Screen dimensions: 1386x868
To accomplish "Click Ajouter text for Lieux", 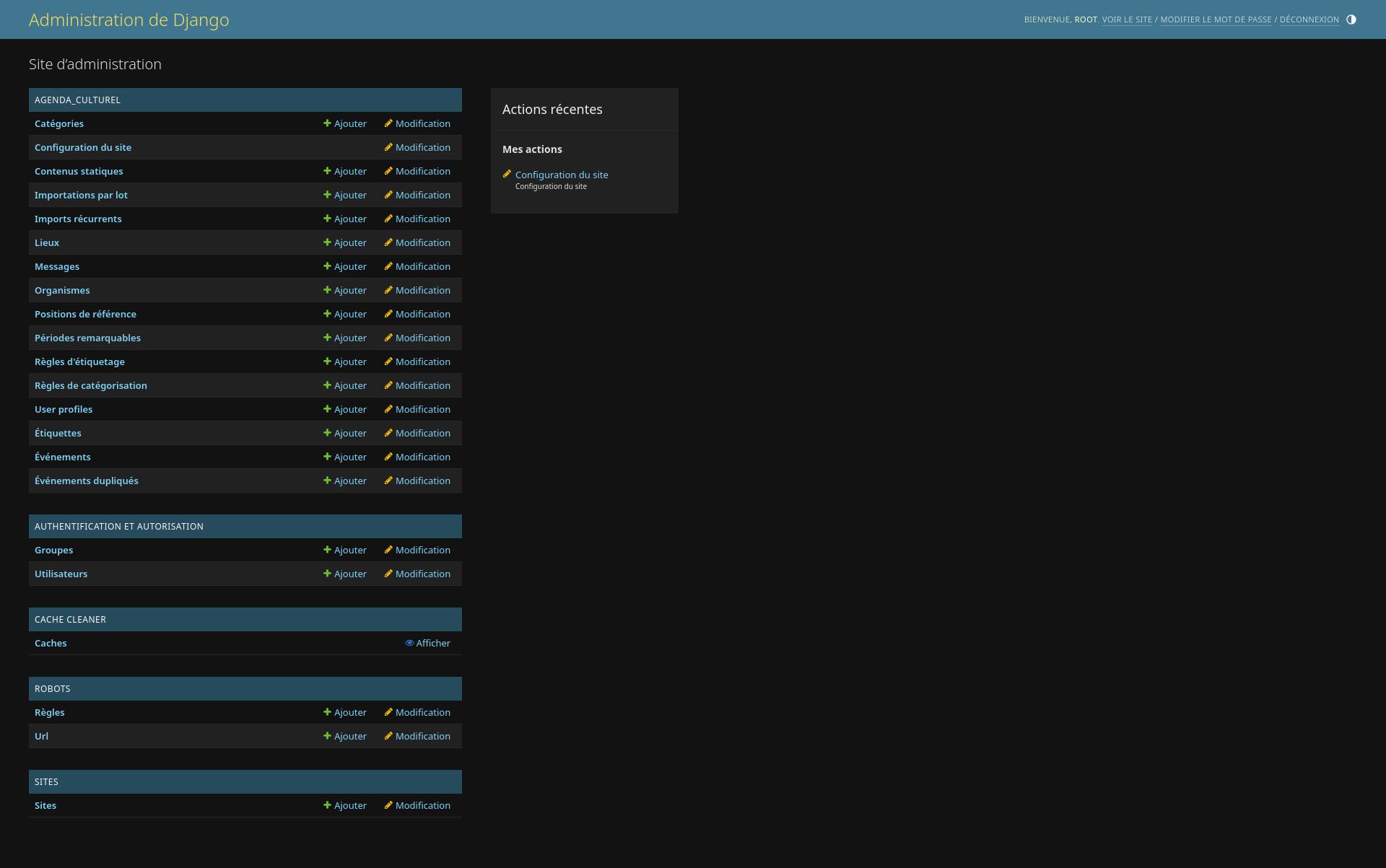I will click(350, 243).
